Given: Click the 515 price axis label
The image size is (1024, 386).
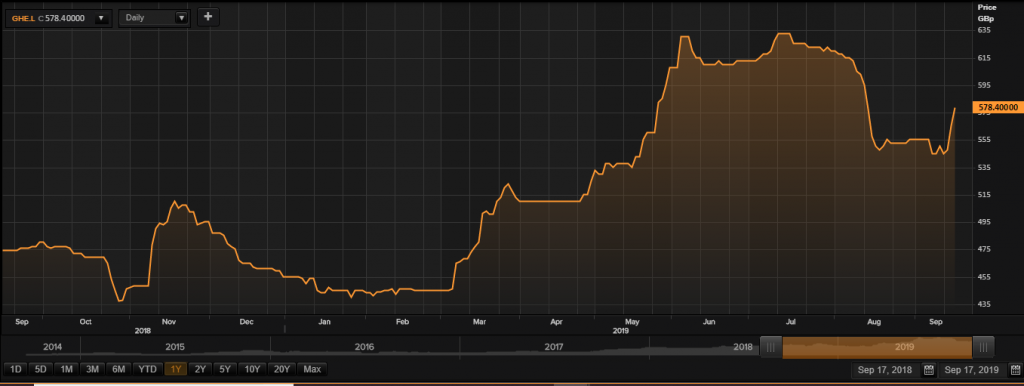Looking at the screenshot, I should [984, 195].
